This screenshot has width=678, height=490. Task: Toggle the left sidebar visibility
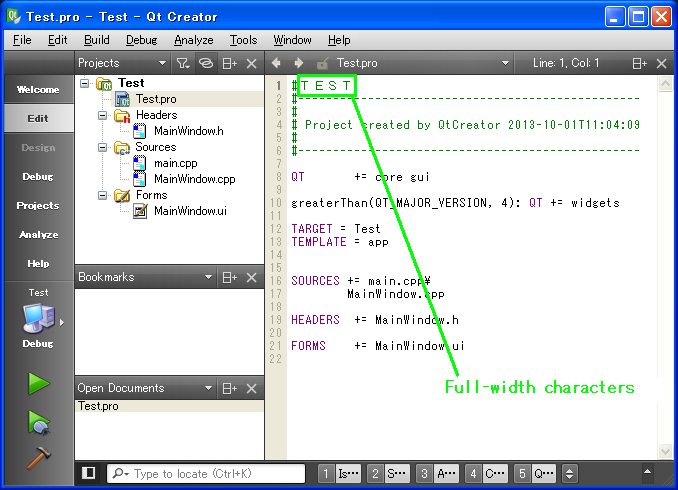(88, 473)
